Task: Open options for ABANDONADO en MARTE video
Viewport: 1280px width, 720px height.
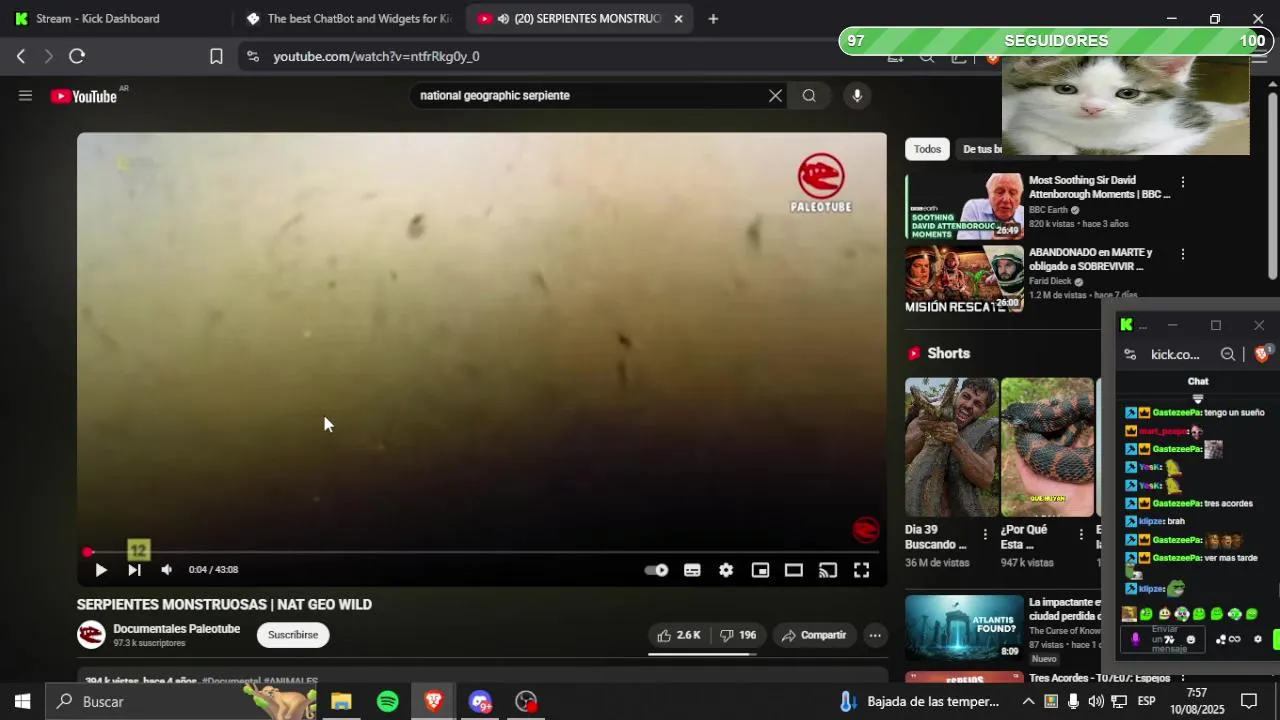Action: pyautogui.click(x=1183, y=254)
